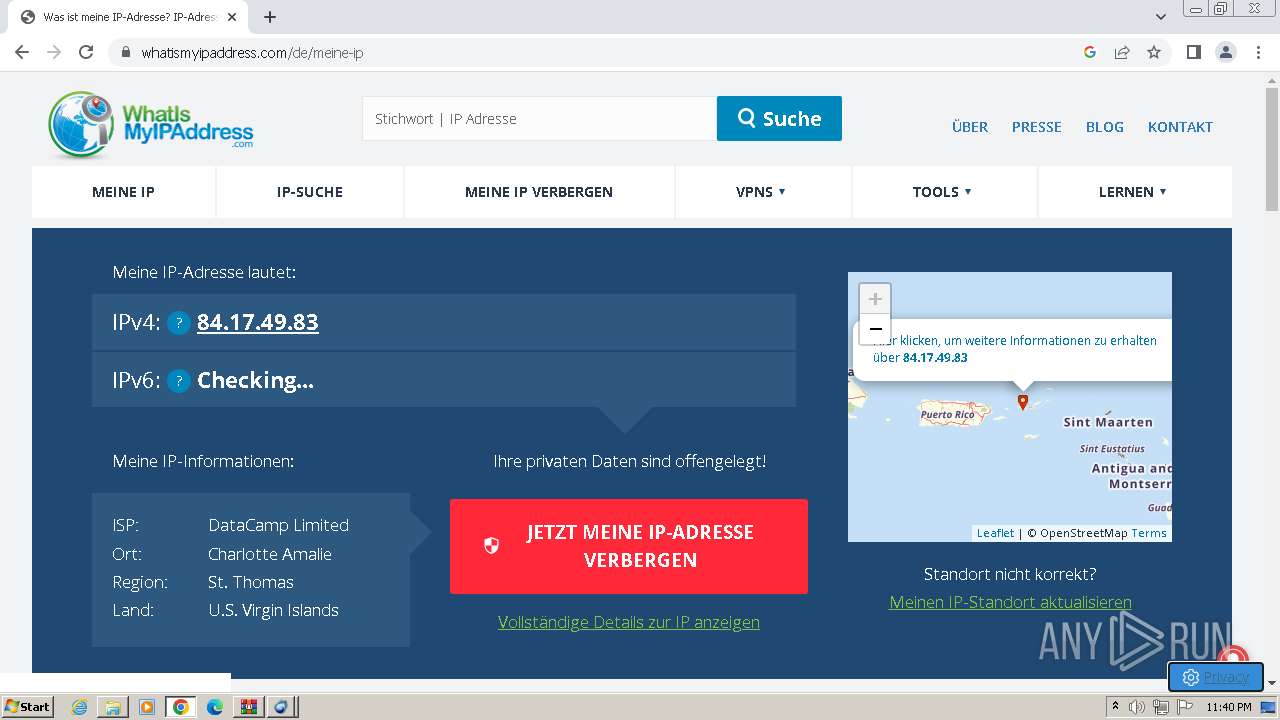Image resolution: width=1280 pixels, height=720 pixels.
Task: Click the address bar URL
Action: tap(252, 52)
